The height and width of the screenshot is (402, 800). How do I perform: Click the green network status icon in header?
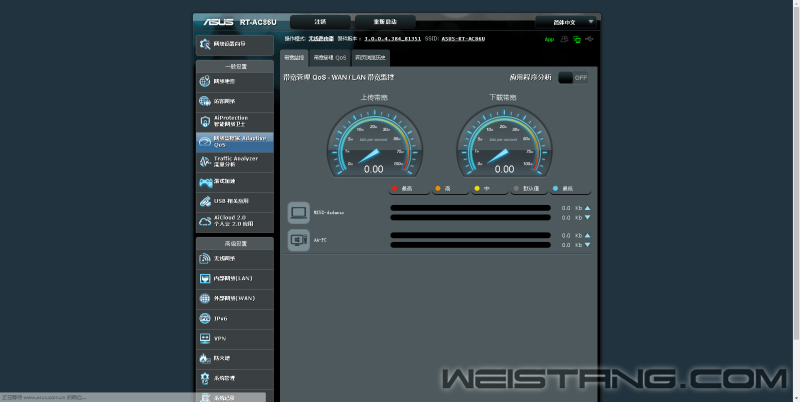click(x=577, y=39)
